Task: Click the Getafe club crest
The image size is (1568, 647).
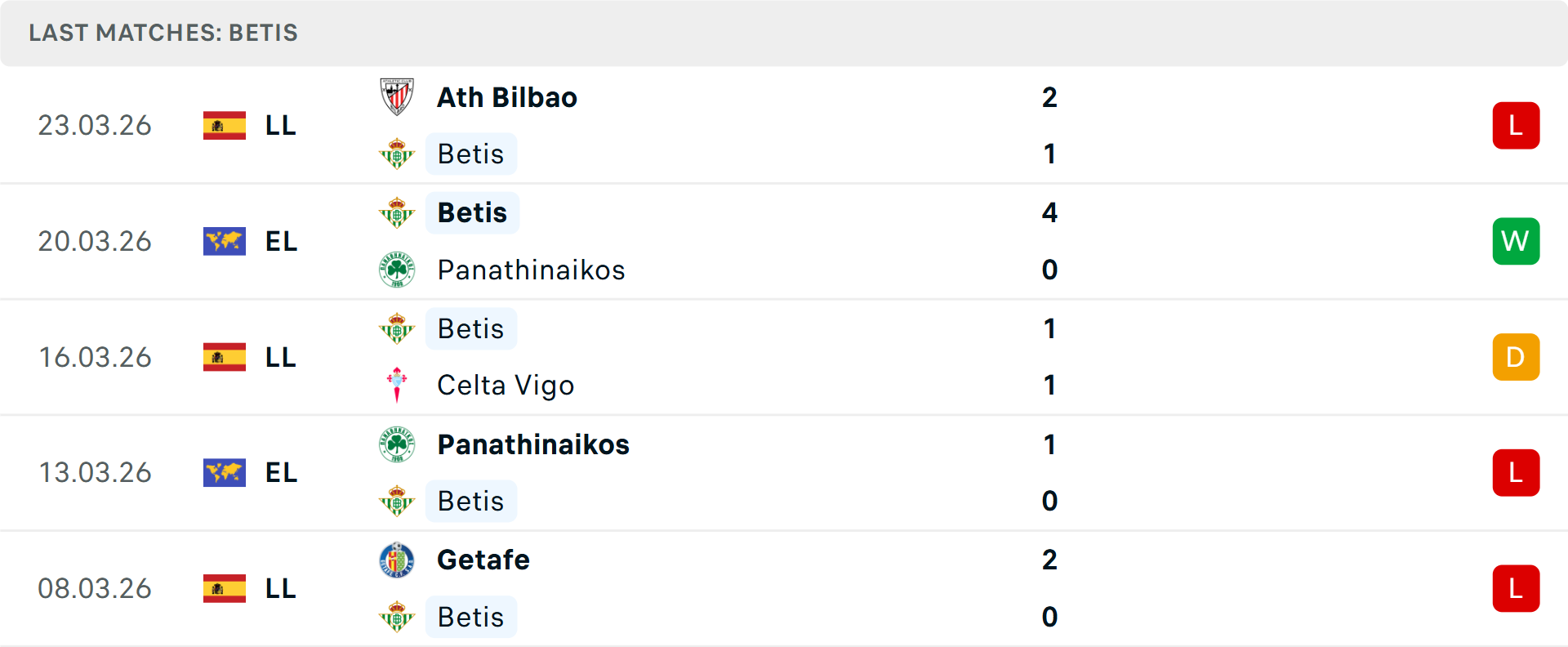Action: [x=397, y=560]
